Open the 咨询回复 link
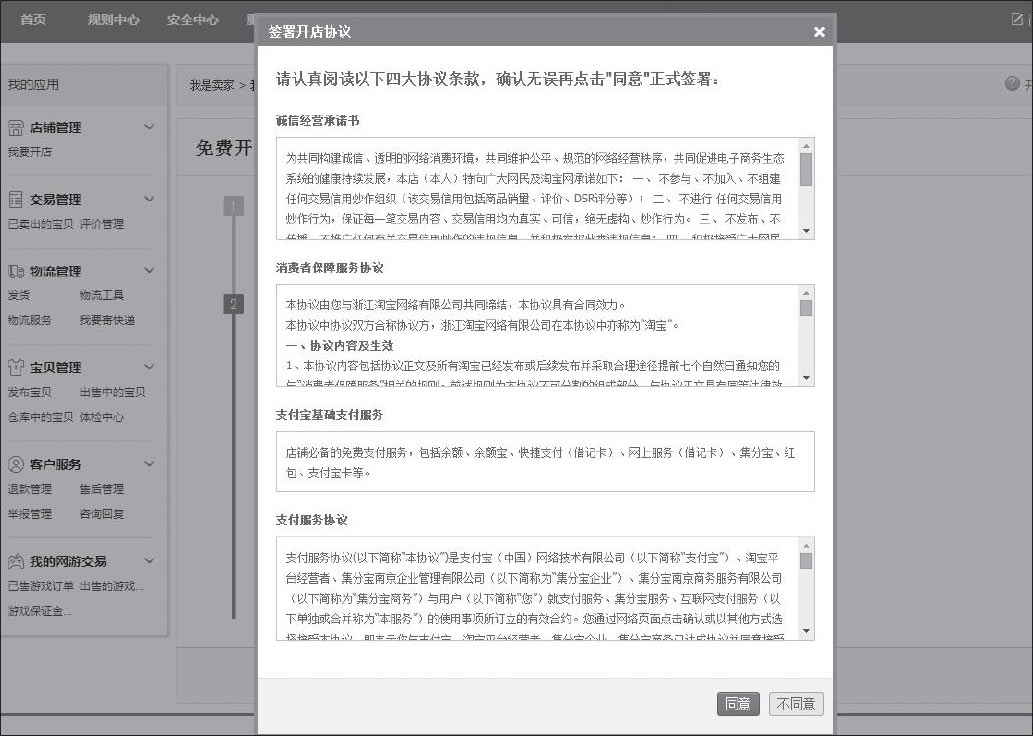Viewport: 1033px width, 736px height. [x=101, y=514]
